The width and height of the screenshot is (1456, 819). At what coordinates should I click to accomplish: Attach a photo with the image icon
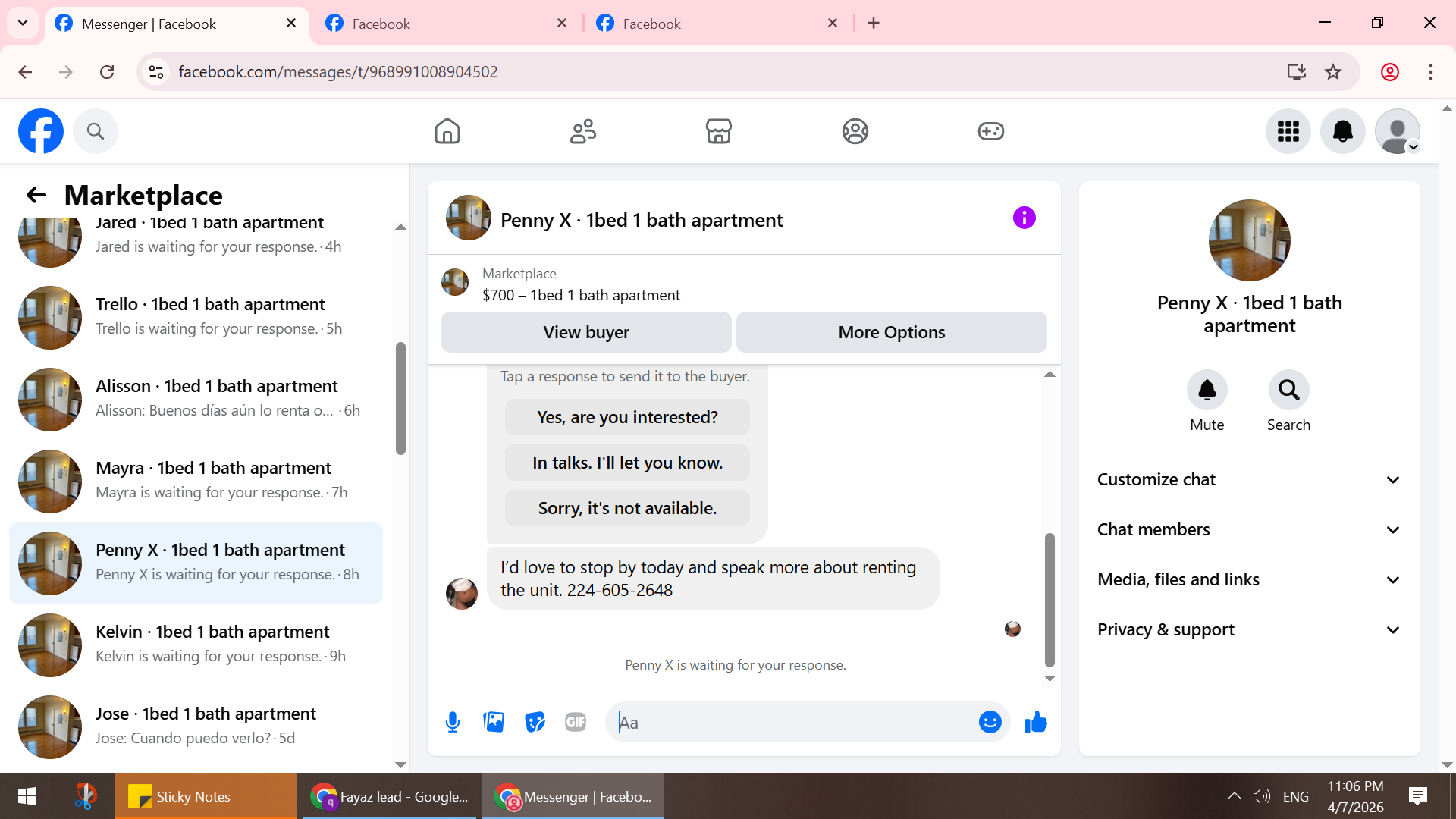click(x=494, y=723)
